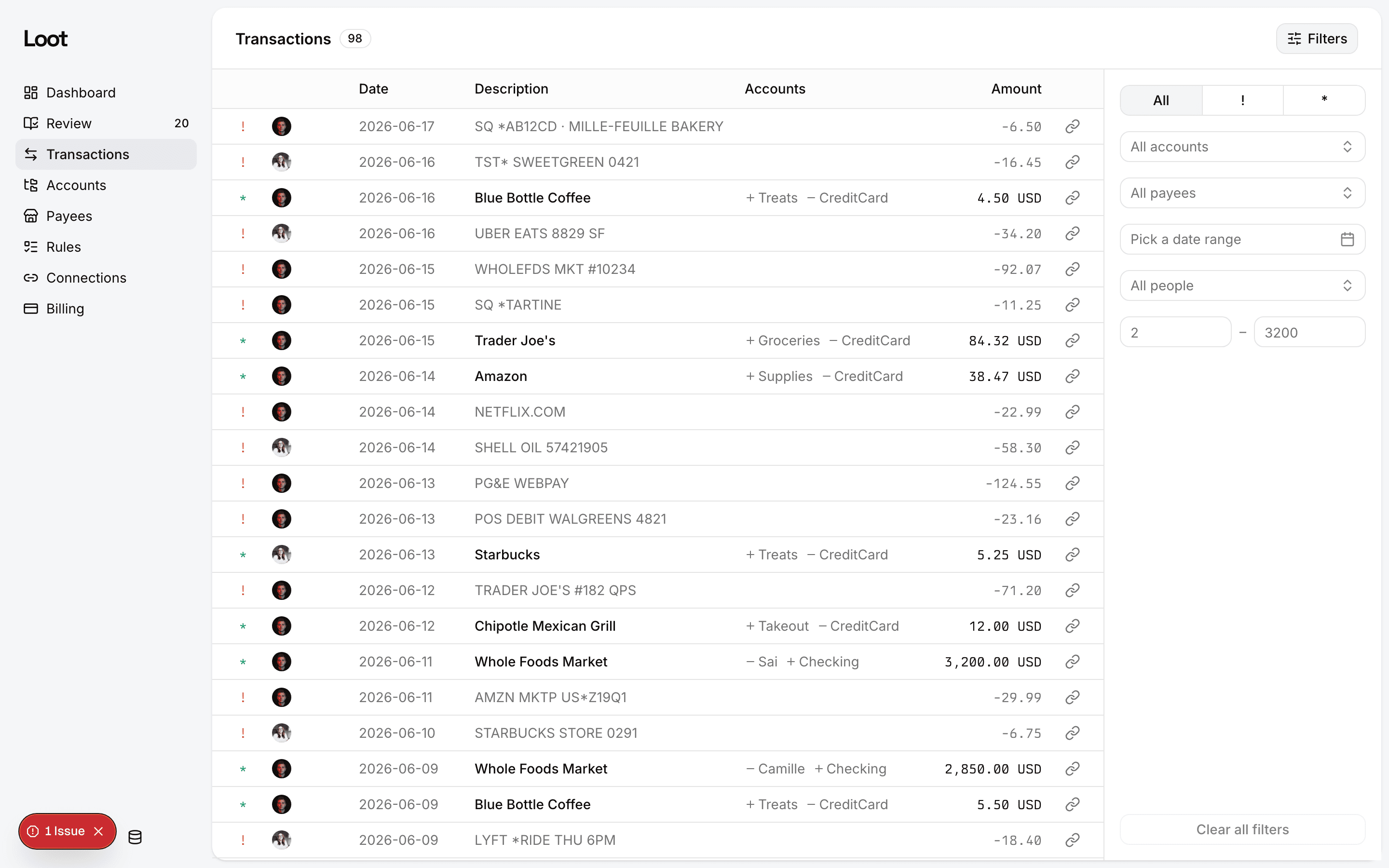Open the All people dropdown
1389x868 pixels.
(1243, 286)
